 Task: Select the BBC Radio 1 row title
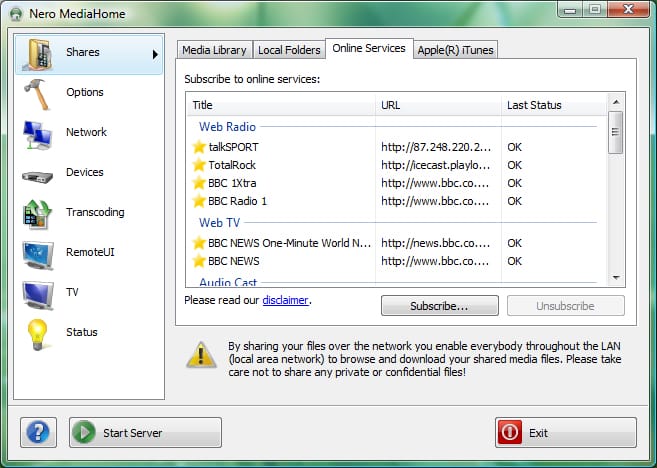click(237, 201)
